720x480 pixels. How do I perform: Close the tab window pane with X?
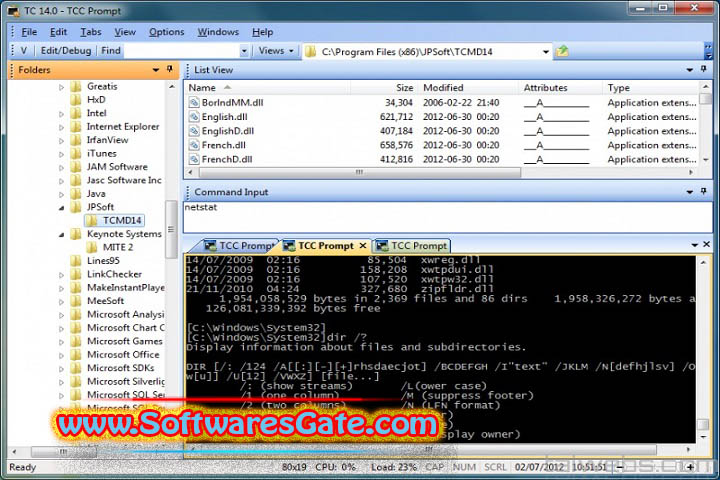point(707,244)
